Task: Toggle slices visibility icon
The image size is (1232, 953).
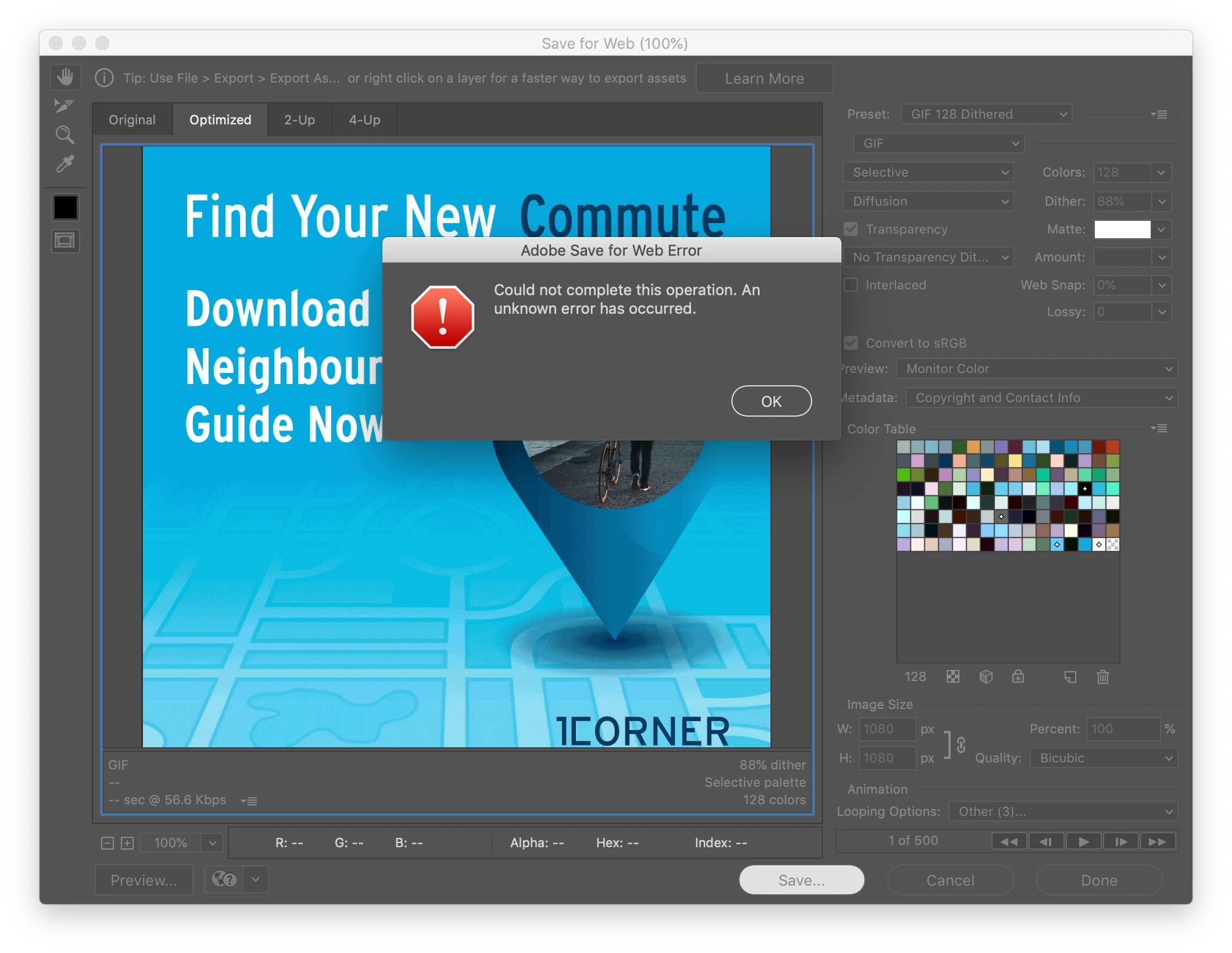Action: pyautogui.click(x=65, y=241)
